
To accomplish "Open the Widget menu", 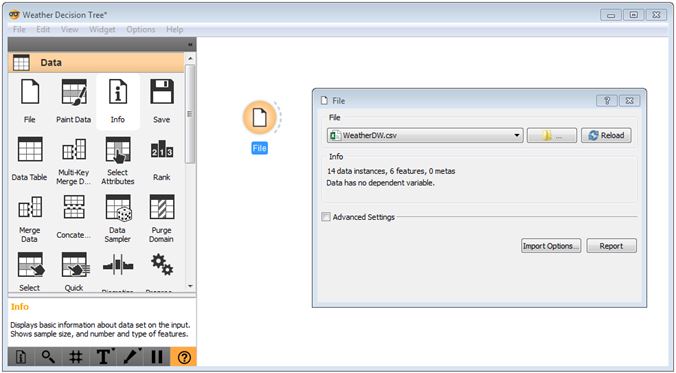I will pyautogui.click(x=103, y=29).
